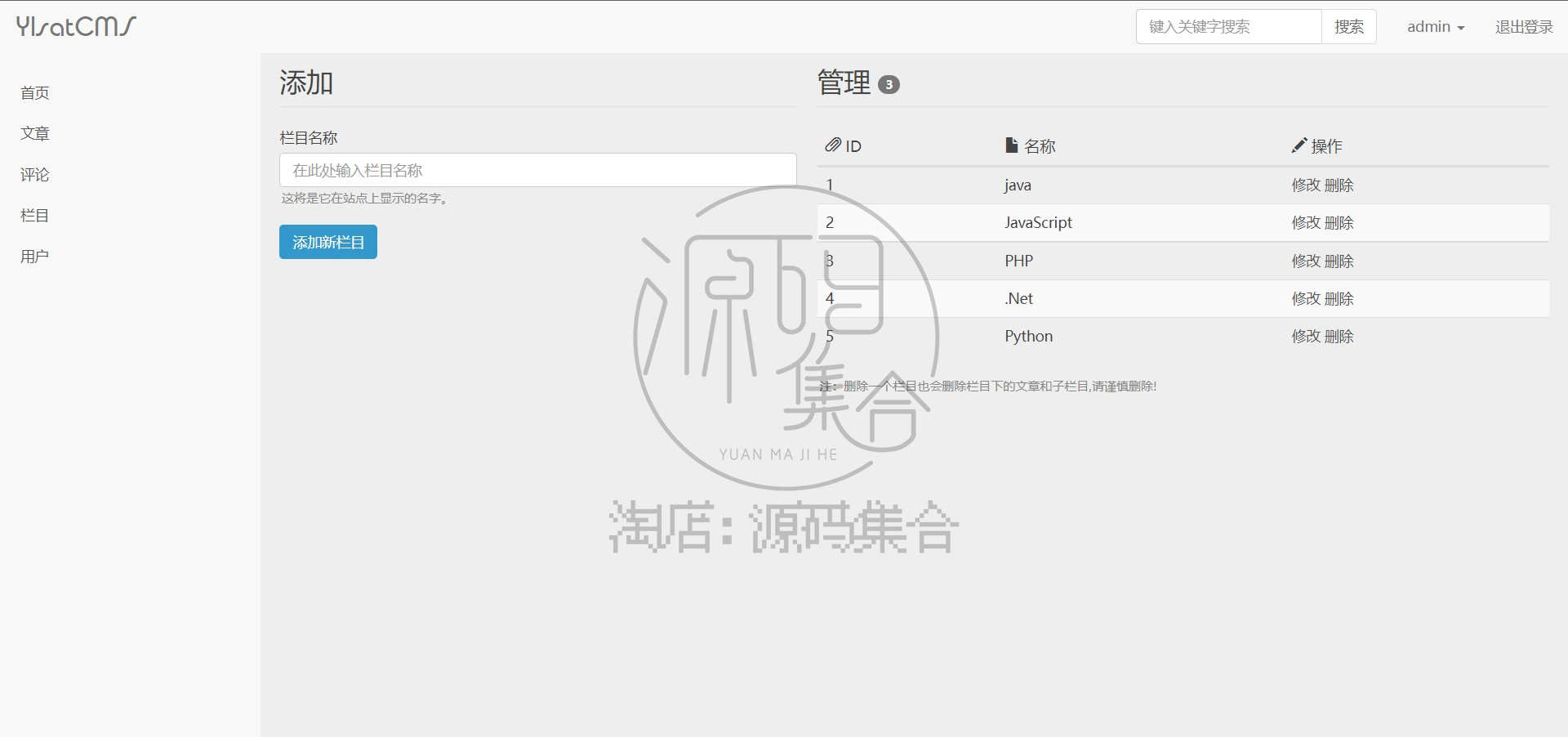Click the 添加 section heading
Viewport: 1568px width, 737px height.
point(306,83)
